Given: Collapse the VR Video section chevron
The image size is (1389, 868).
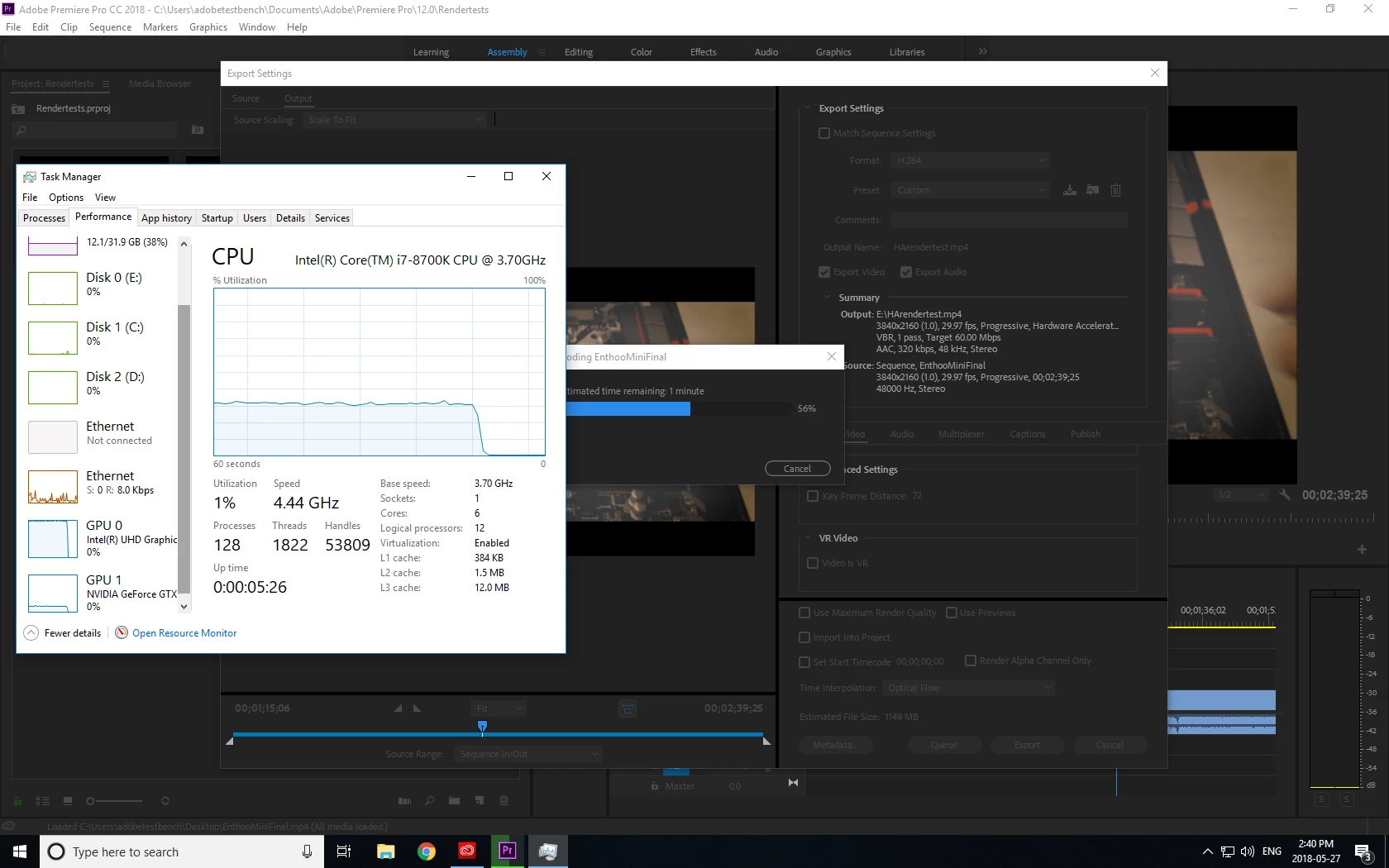Looking at the screenshot, I should pyautogui.click(x=808, y=537).
